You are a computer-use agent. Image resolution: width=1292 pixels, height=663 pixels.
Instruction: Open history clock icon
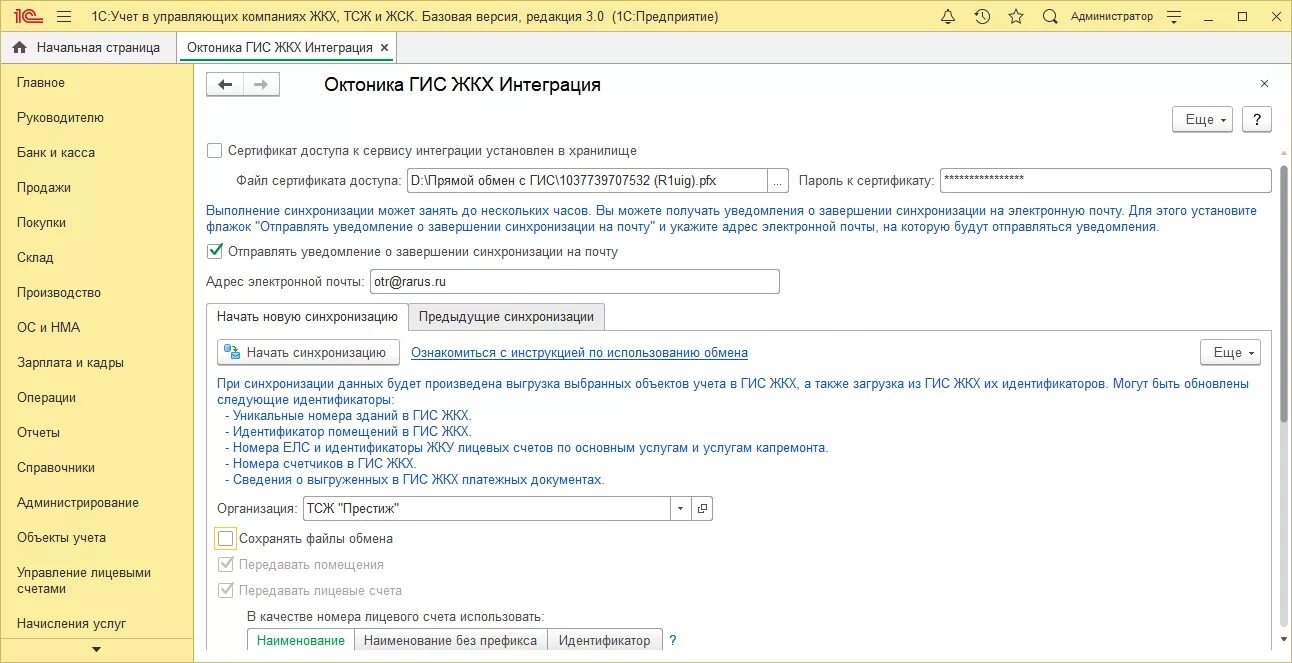[x=982, y=17]
